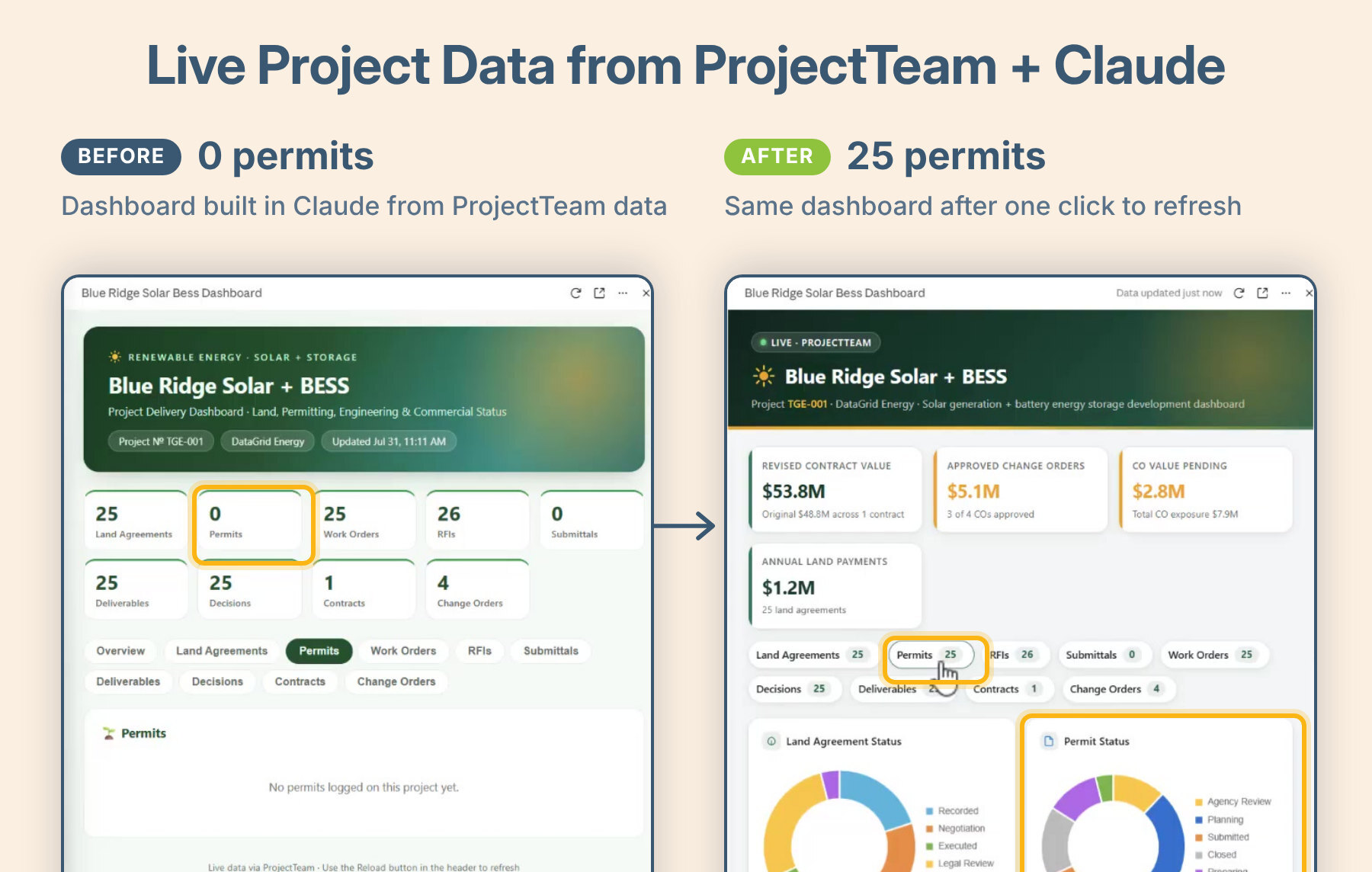Click the Project № TGE-001 badge
The width and height of the screenshot is (1372, 872).
pos(161,441)
